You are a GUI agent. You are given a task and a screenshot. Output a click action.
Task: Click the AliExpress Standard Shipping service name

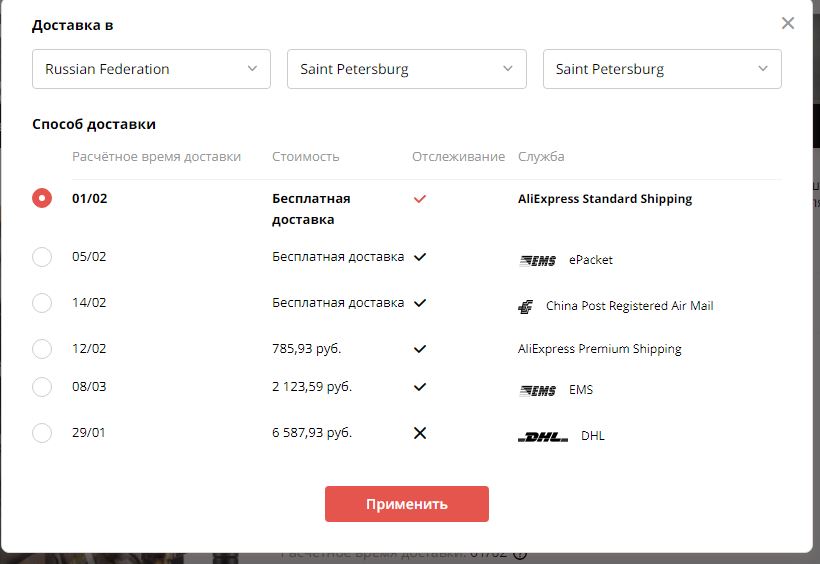click(x=605, y=199)
